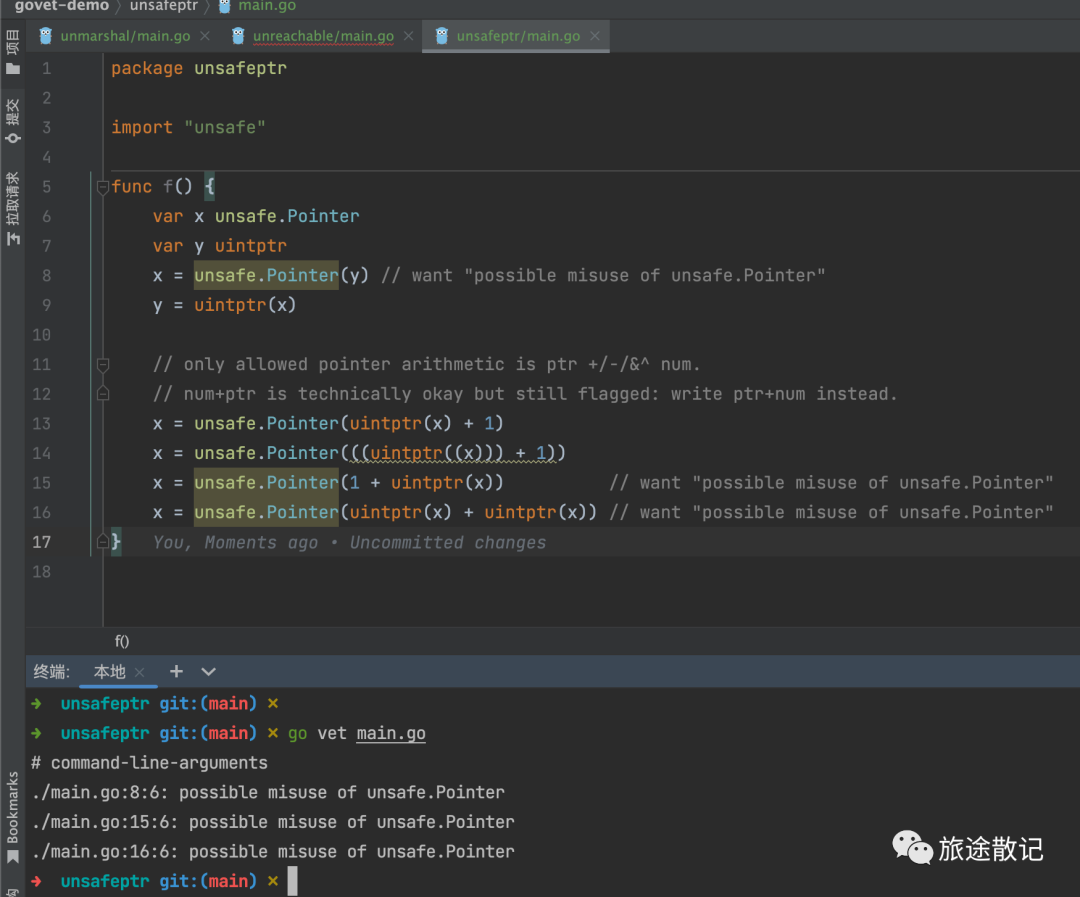Open the Bookmarks tool window

click(12, 817)
